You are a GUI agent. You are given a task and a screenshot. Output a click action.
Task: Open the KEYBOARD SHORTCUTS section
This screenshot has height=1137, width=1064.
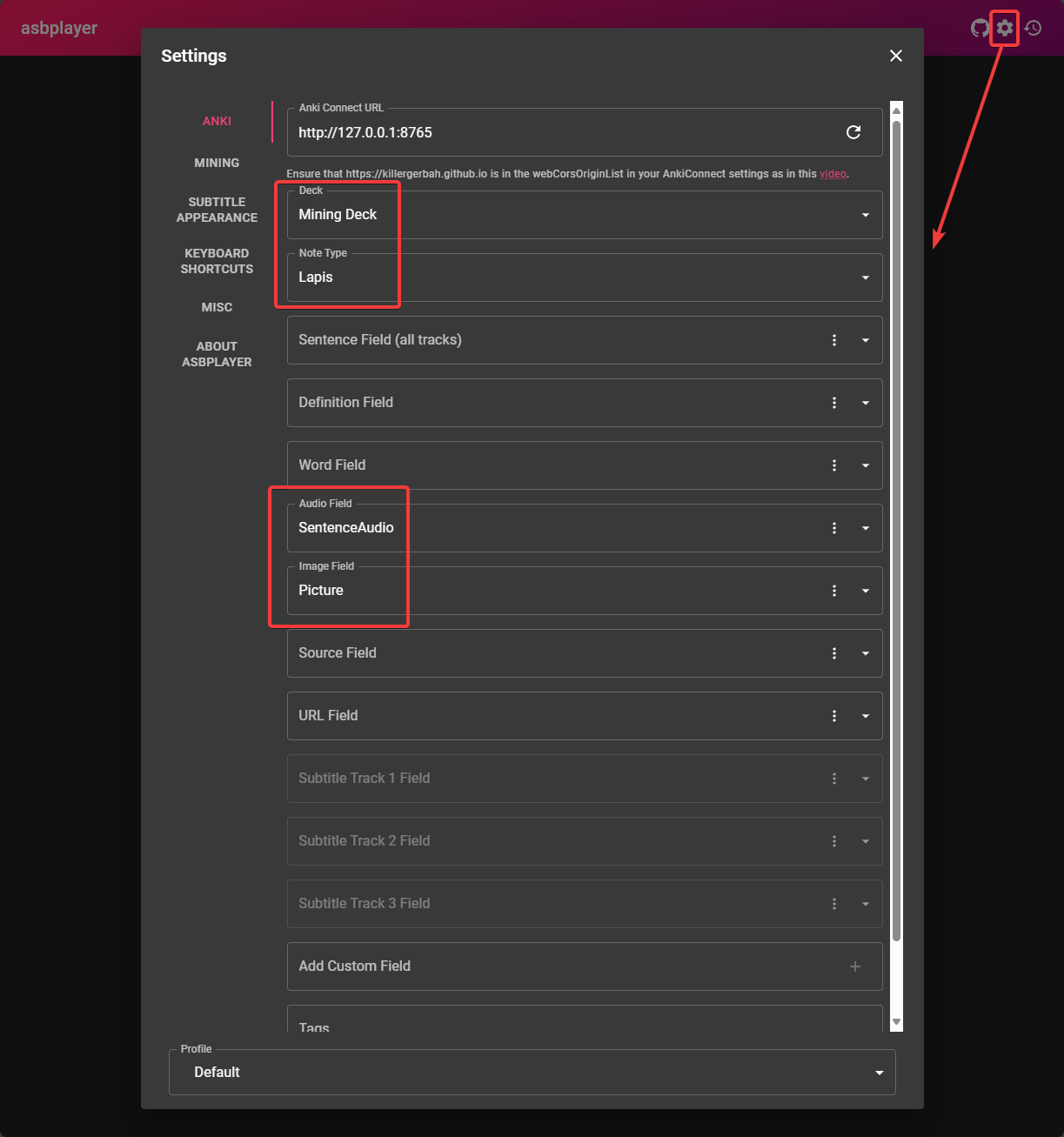[217, 261]
